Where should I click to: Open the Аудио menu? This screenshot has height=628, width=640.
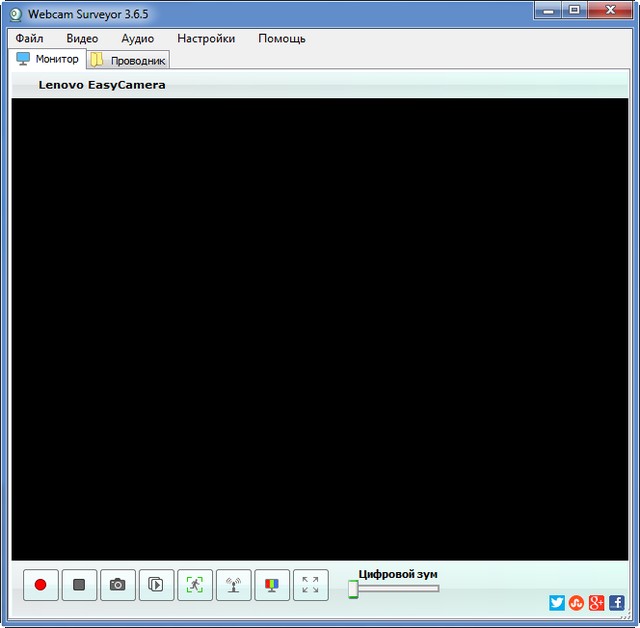click(137, 38)
